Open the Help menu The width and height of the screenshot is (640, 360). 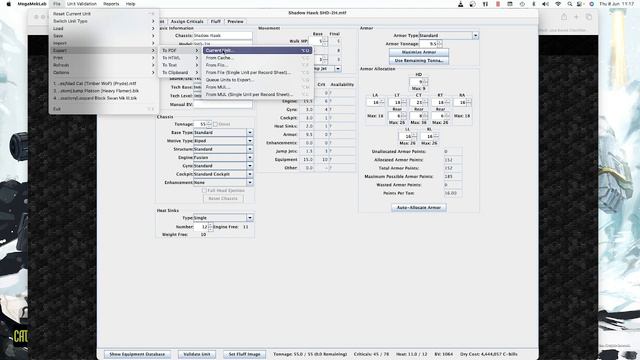[131, 4]
